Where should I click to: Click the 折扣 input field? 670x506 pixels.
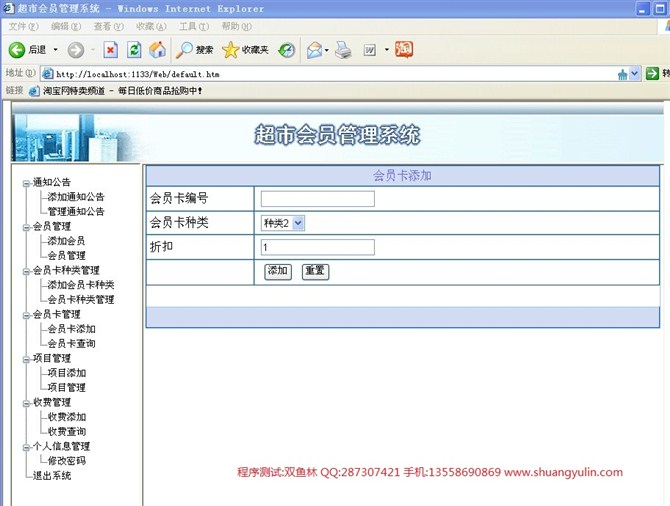click(x=317, y=247)
